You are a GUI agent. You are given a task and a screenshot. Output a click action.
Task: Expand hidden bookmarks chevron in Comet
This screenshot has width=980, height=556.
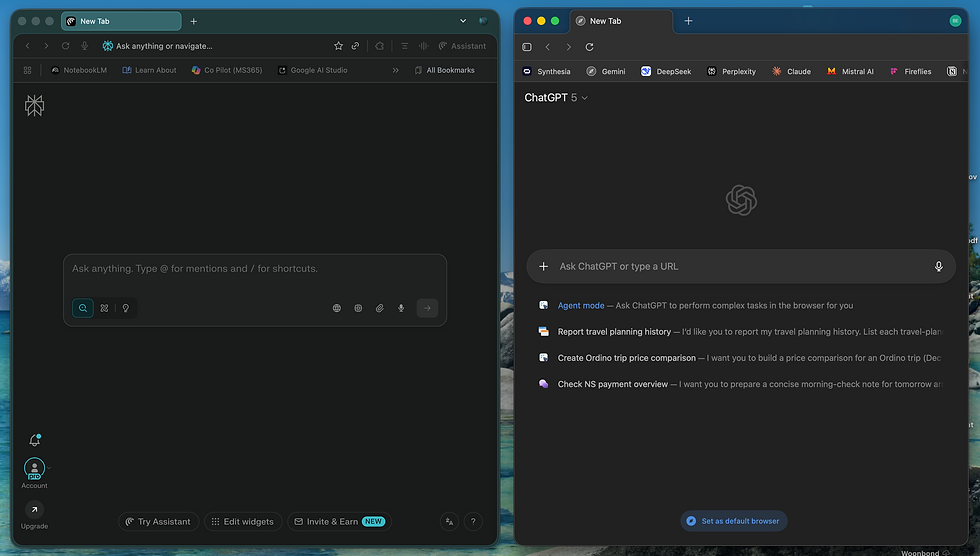pyautogui.click(x=396, y=70)
